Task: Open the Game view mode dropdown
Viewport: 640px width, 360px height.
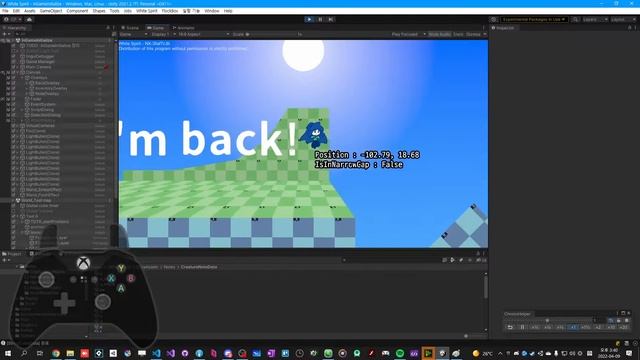Action: (133, 34)
